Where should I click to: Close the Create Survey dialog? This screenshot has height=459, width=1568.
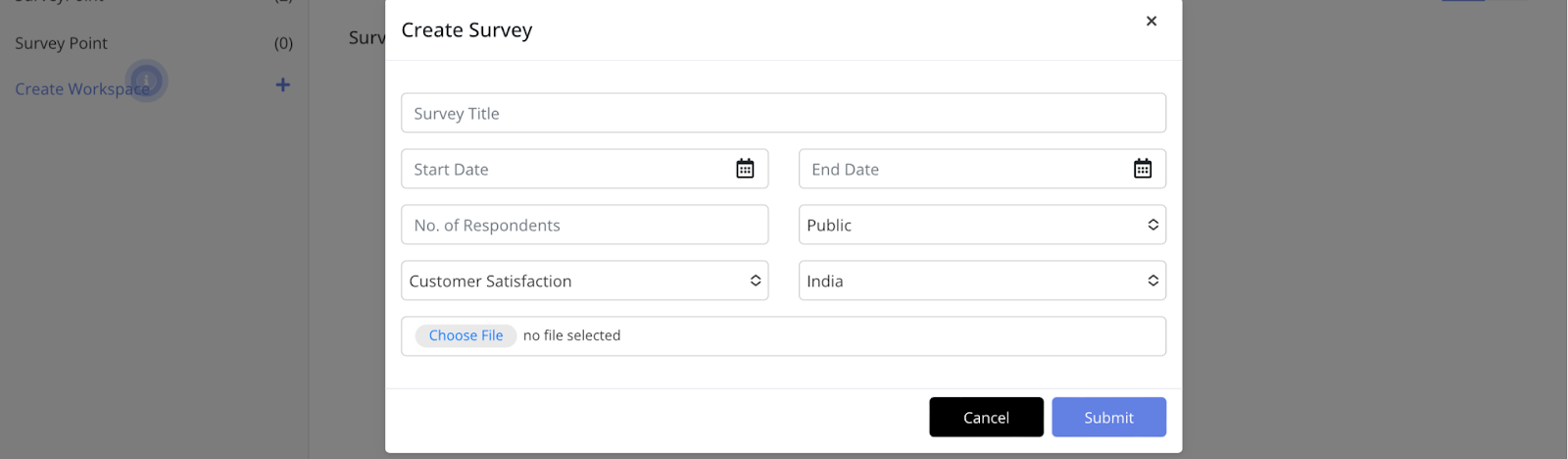click(1151, 21)
